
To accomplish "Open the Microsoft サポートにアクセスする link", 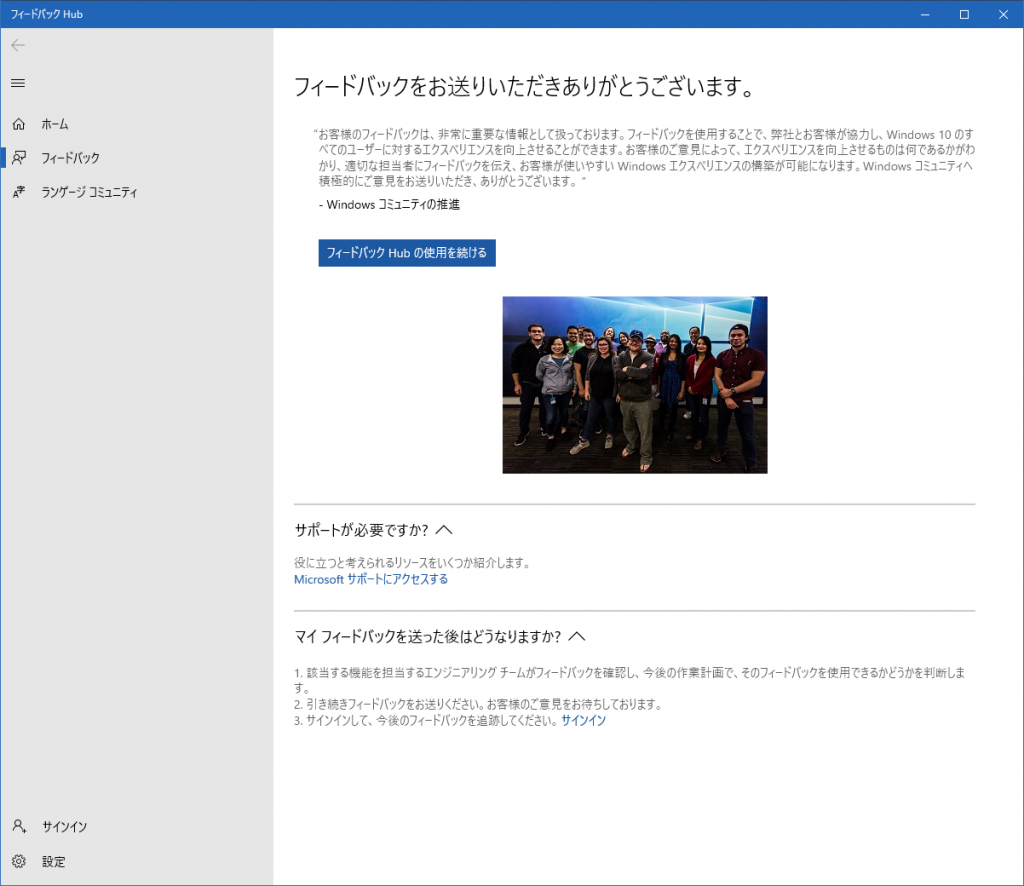I will pos(370,579).
